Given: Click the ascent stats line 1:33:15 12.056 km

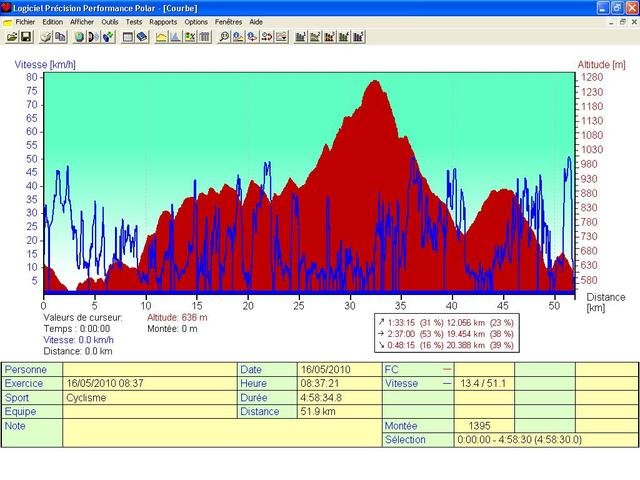Looking at the screenshot, I should pos(447,323).
